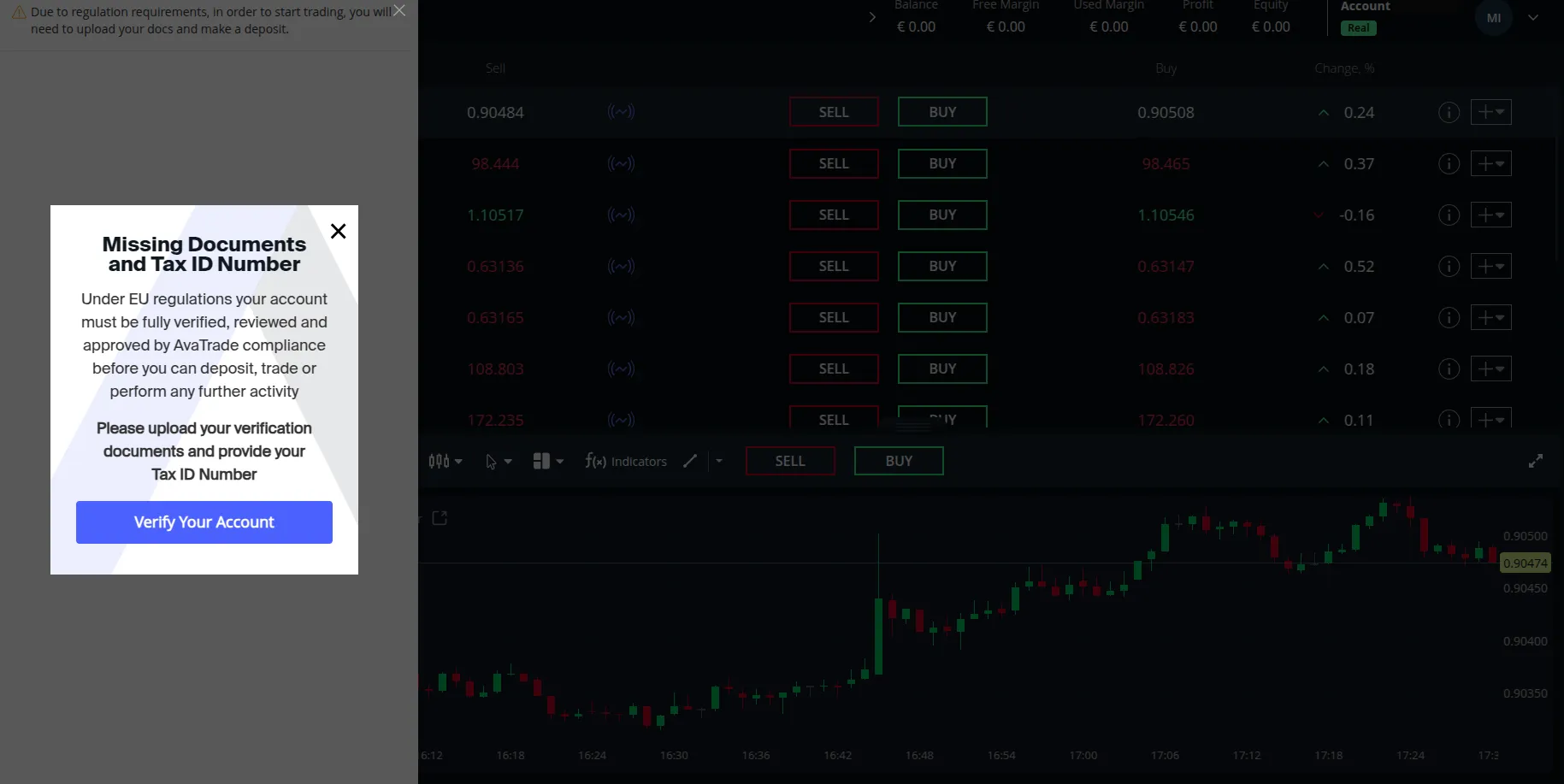
Task: Expand account dropdown chevron beside avatar
Action: [x=1533, y=18]
